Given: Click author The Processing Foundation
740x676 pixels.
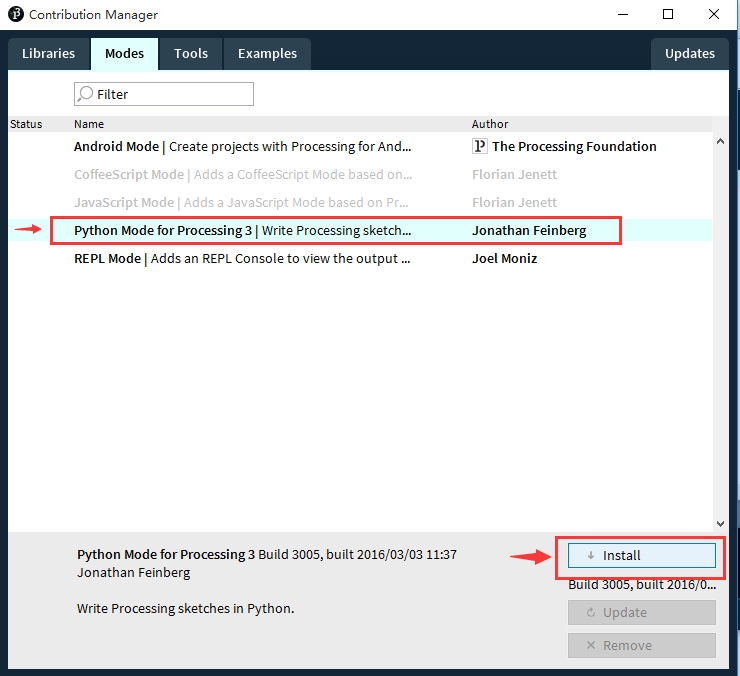Looking at the screenshot, I should coord(574,146).
